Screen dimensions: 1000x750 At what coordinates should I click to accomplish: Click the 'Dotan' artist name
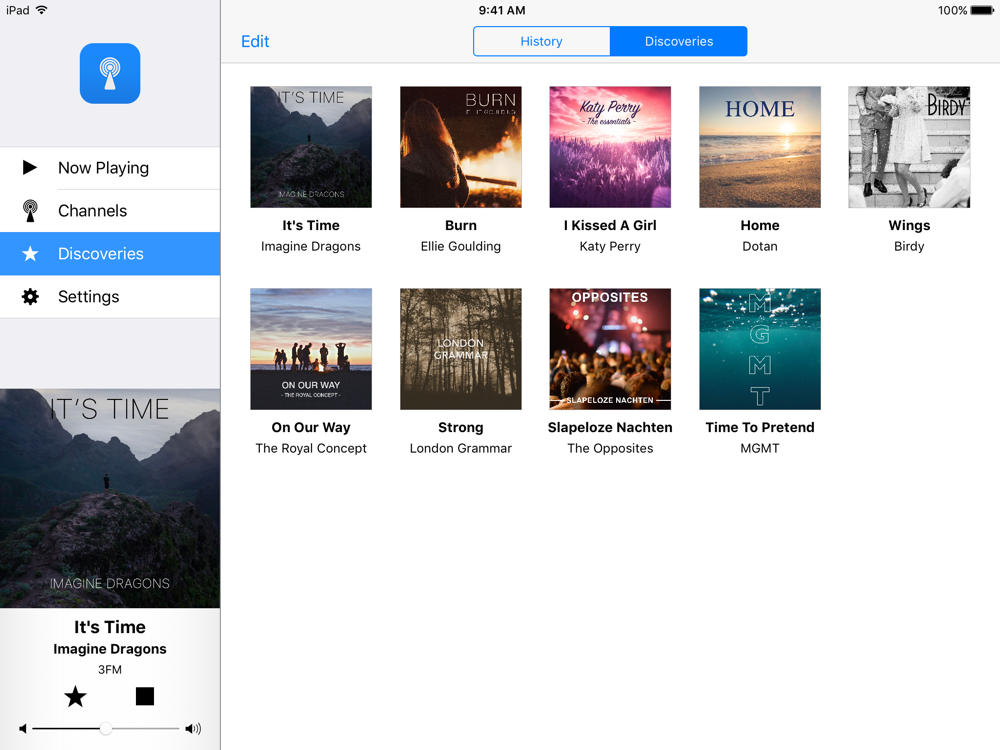[760, 246]
